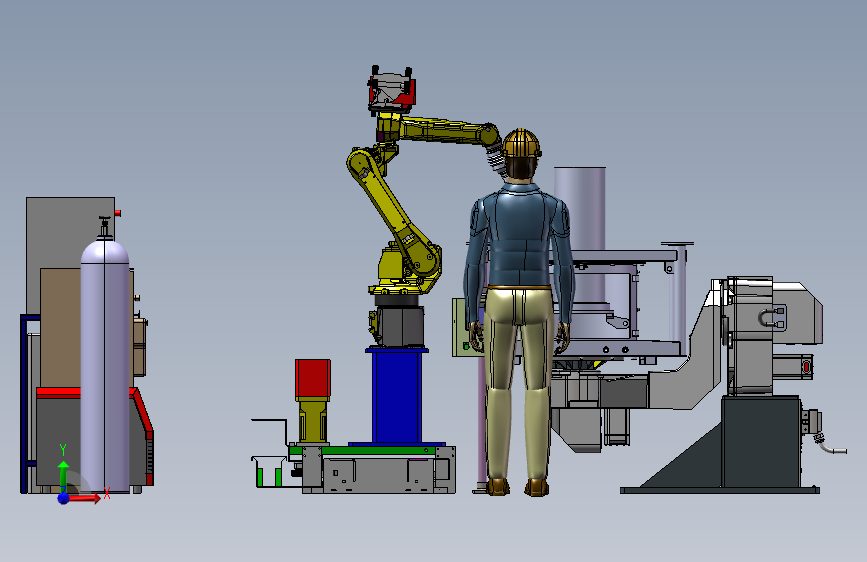Screen dimensions: 867x562
Task: Select the worker's khaki trousers
Action: [x=519, y=382]
